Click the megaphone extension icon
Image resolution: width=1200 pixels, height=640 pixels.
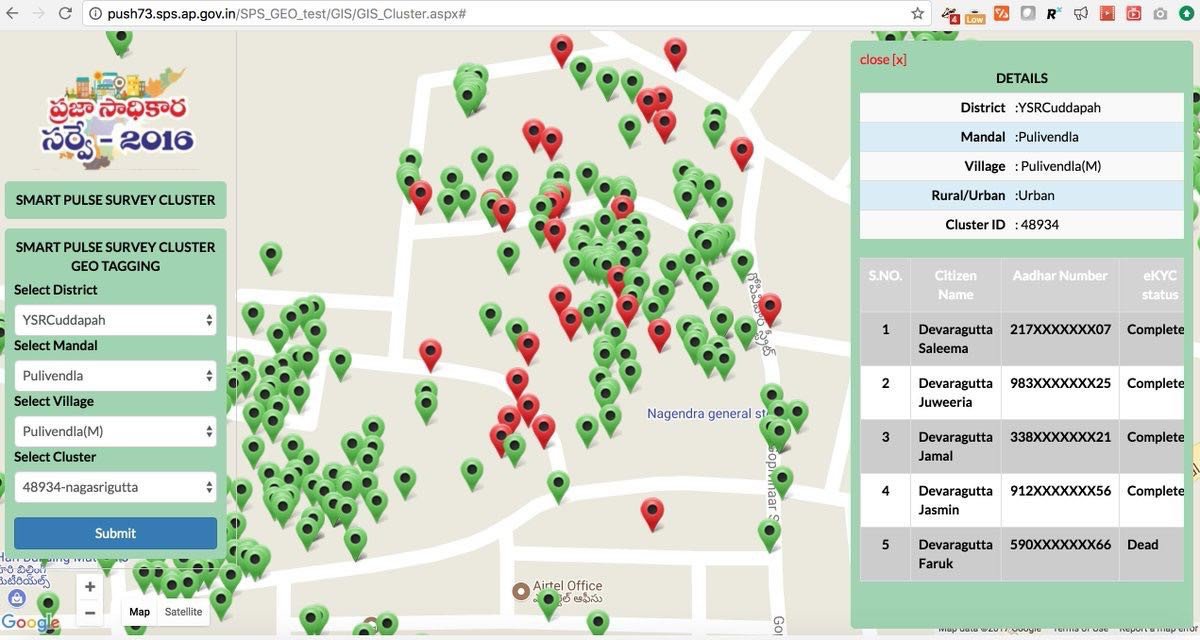coord(1081,14)
